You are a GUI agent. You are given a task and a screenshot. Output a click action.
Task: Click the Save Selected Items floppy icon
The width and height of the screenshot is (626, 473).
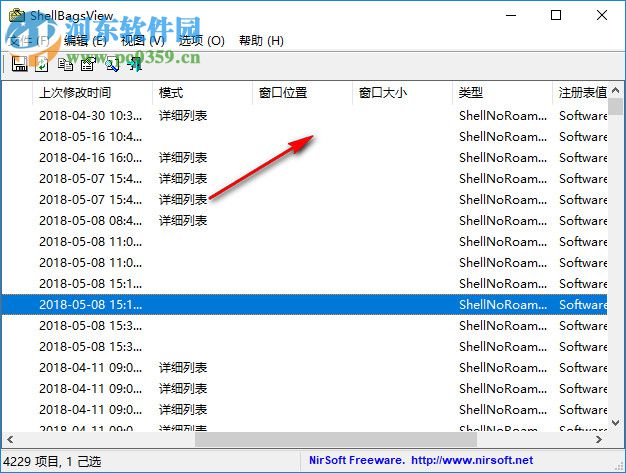tap(20, 64)
